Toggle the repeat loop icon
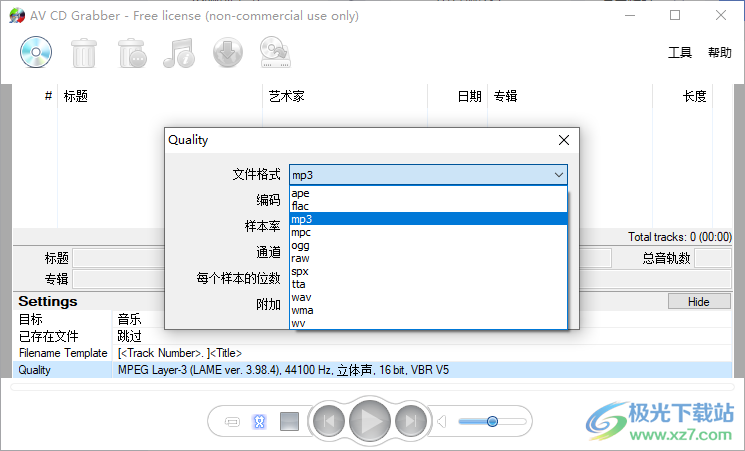The height and width of the screenshot is (451, 745). click(x=232, y=422)
